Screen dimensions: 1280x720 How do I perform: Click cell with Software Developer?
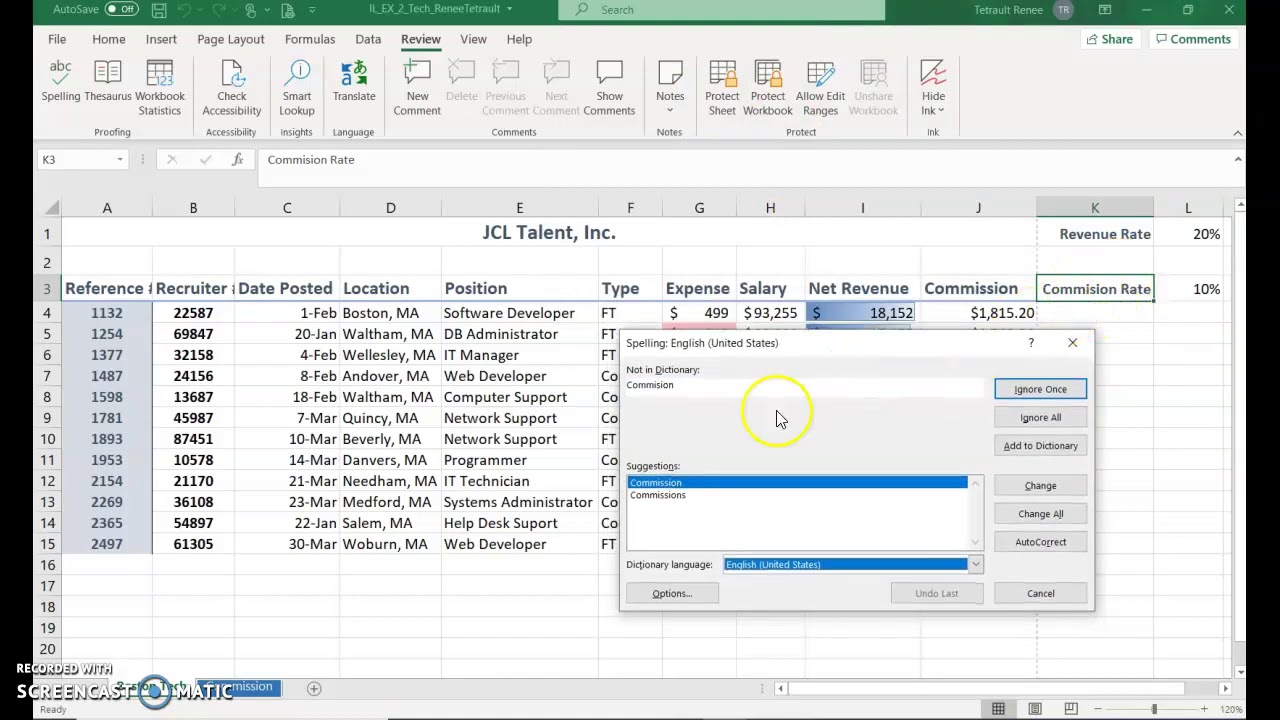(x=519, y=313)
